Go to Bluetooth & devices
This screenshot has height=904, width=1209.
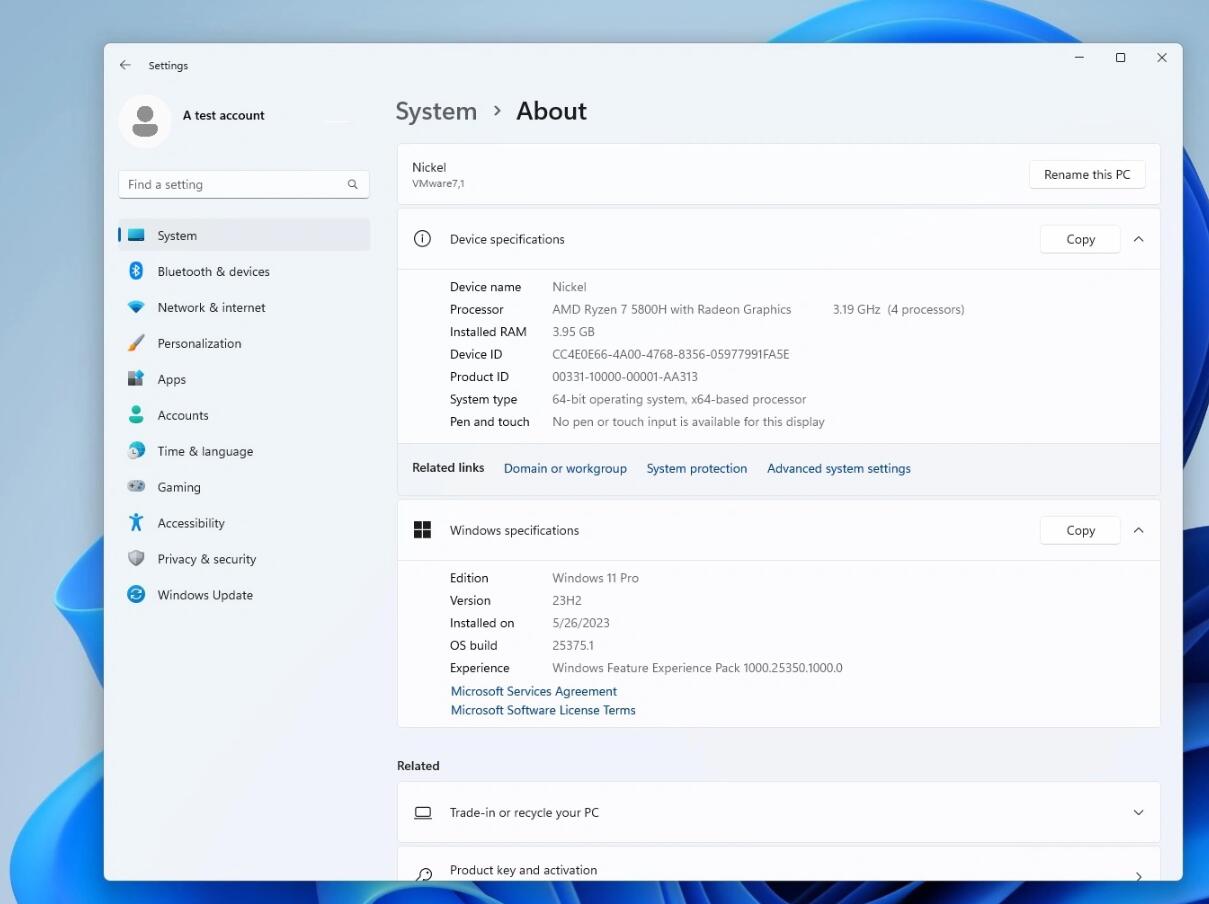[244, 272]
